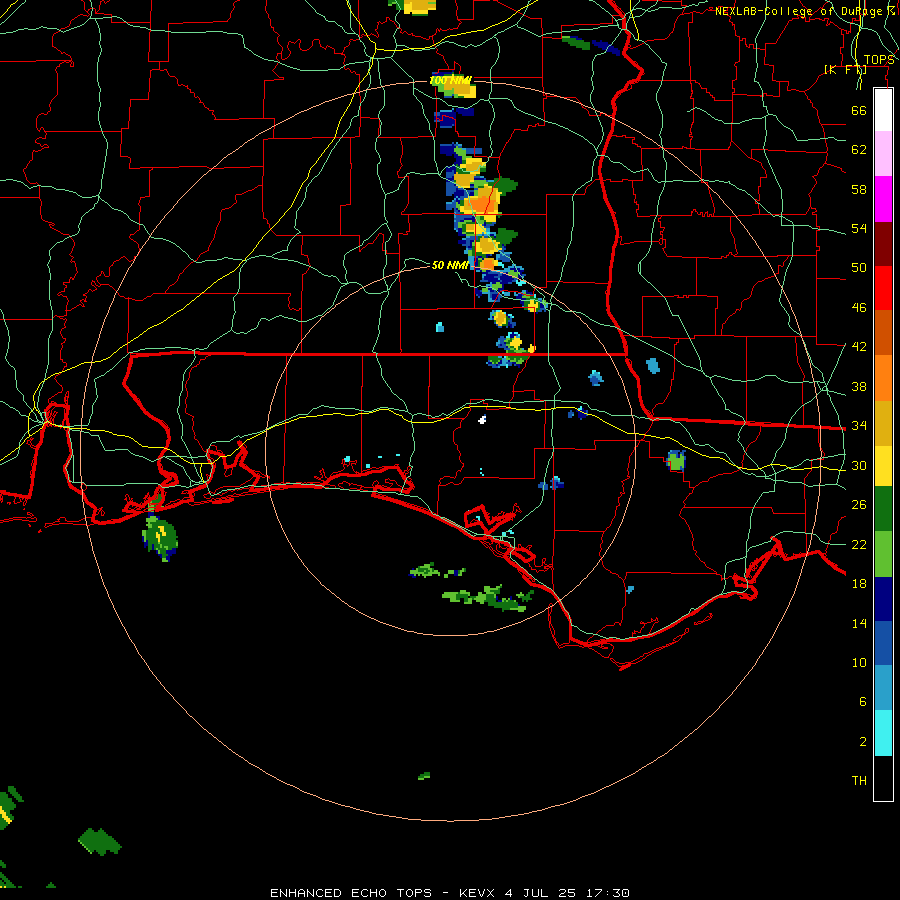This screenshot has height=900, width=900.
Task: Click the TOPS legend title
Action: [x=879, y=60]
